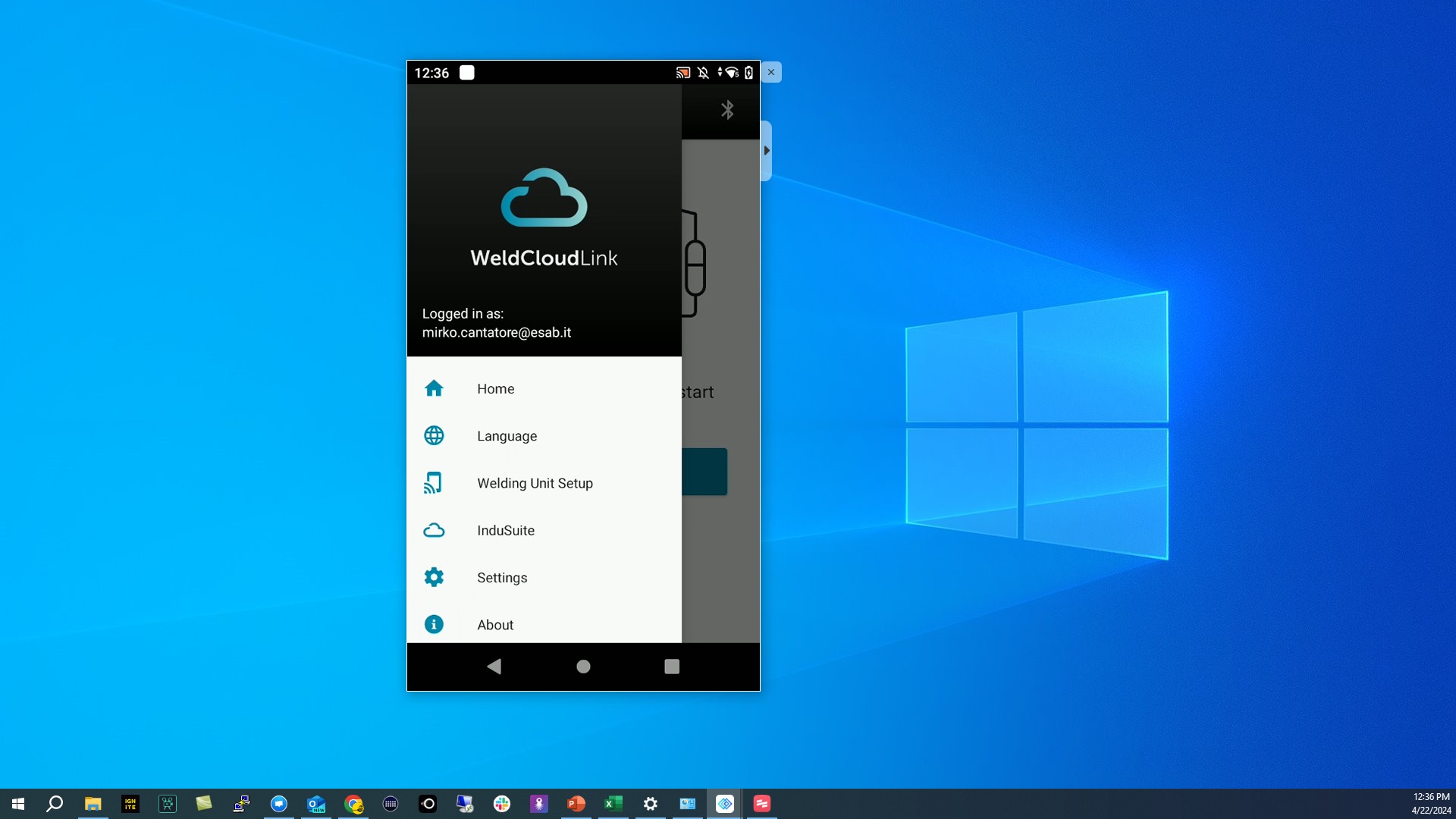The height and width of the screenshot is (819, 1456).
Task: Click the taskbar clock and date
Action: tap(1431, 804)
